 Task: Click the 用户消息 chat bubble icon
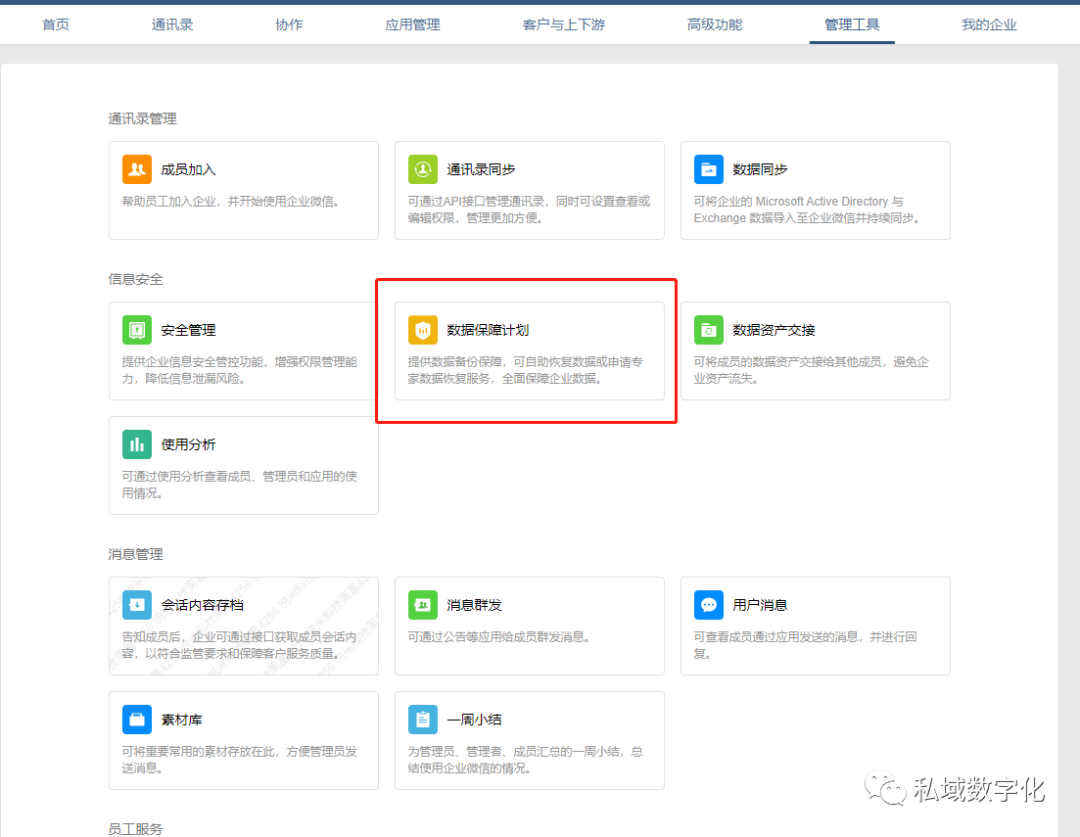pyautogui.click(x=709, y=605)
